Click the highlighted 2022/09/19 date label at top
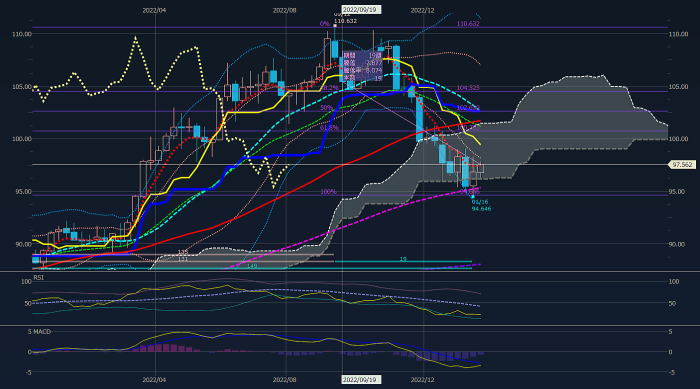 361,10
